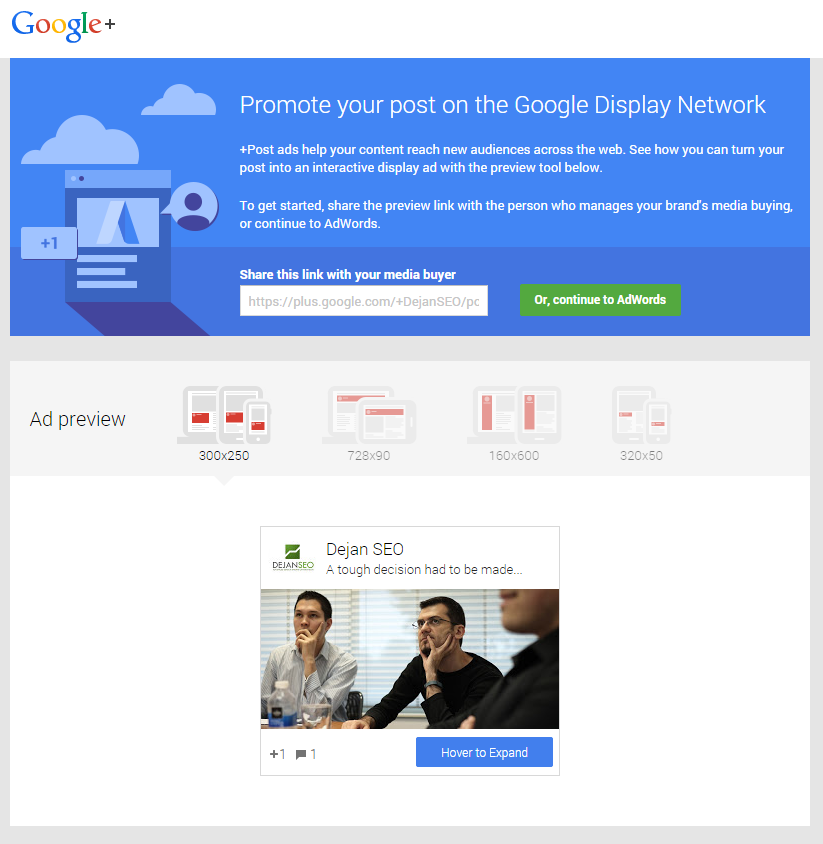This screenshot has height=844, width=823.
Task: Click the +1 icon in ad preview
Action: pos(277,754)
